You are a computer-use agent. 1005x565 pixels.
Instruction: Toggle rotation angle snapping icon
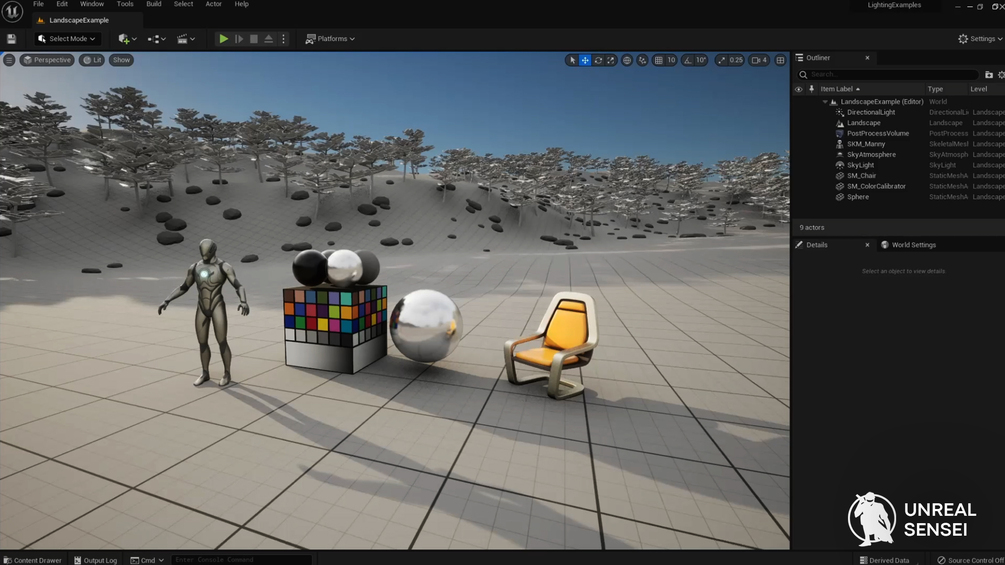(688, 60)
